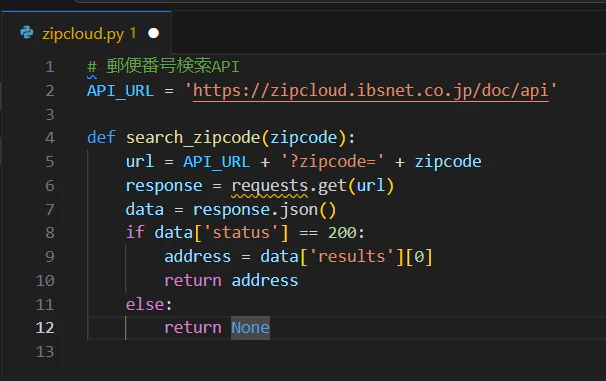Click line number 1 in the gutter

tap(49, 67)
